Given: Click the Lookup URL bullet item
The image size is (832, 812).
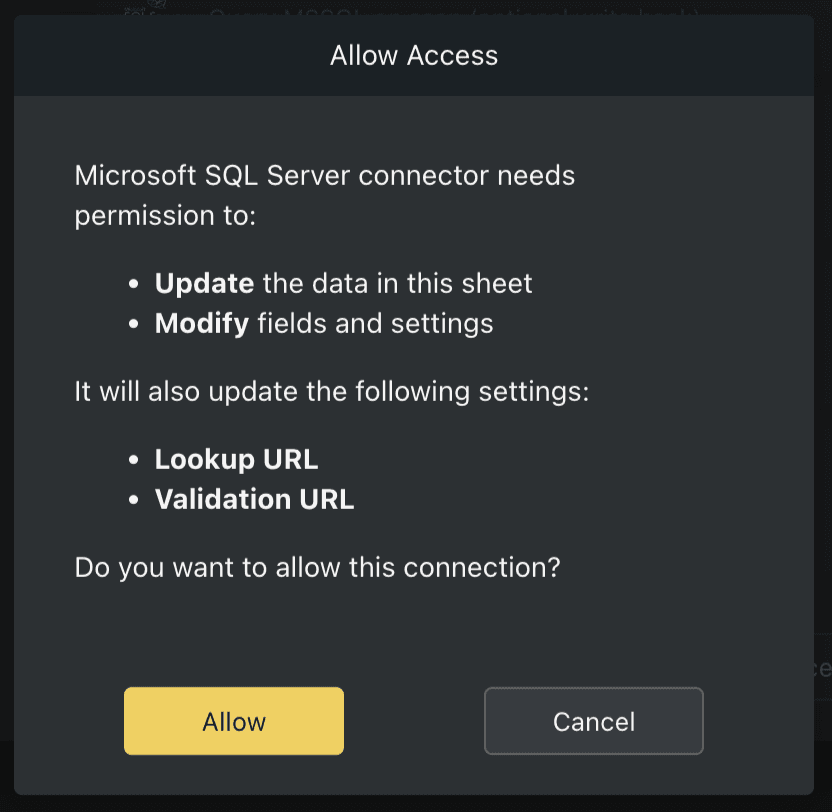Looking at the screenshot, I should tap(236, 459).
